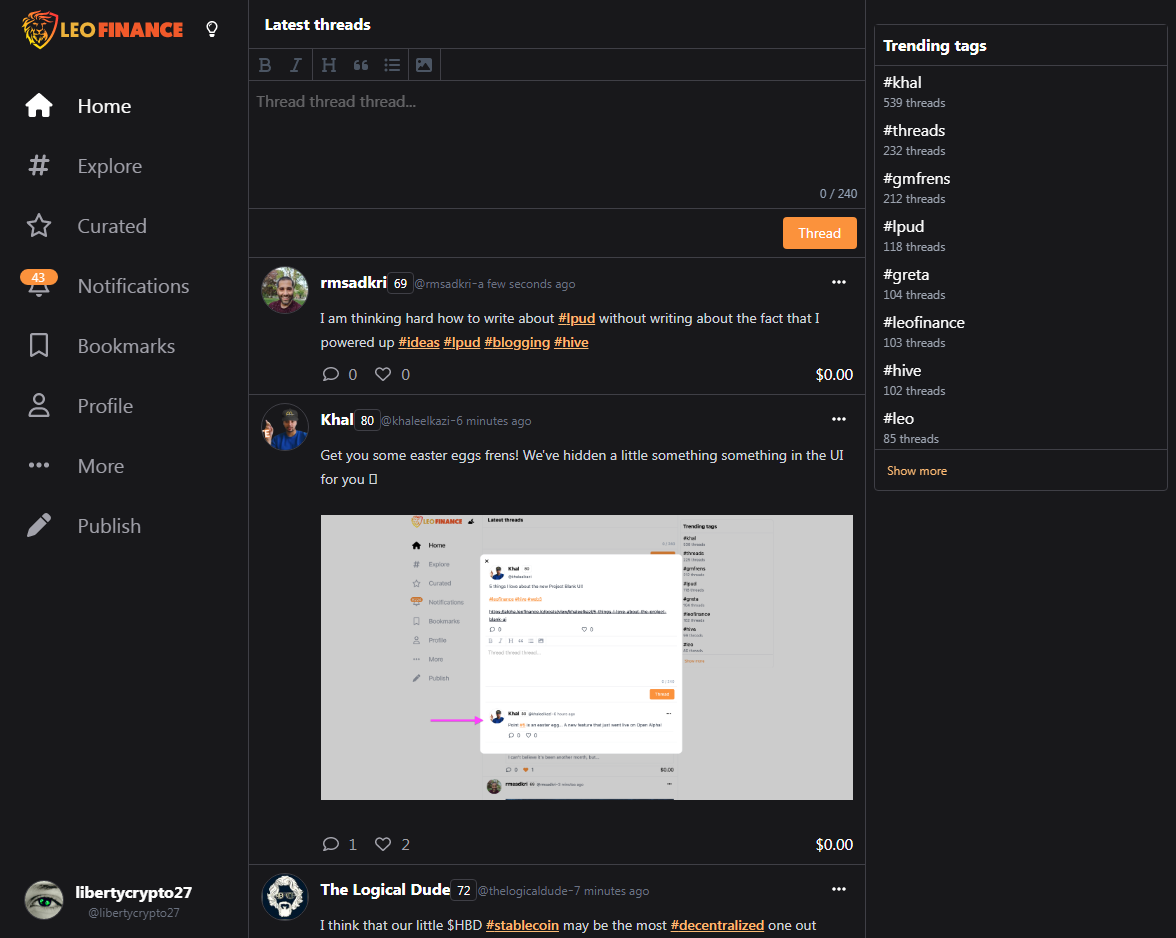Click the #decentralized hashtag link
1176x938 pixels.
[717, 925]
